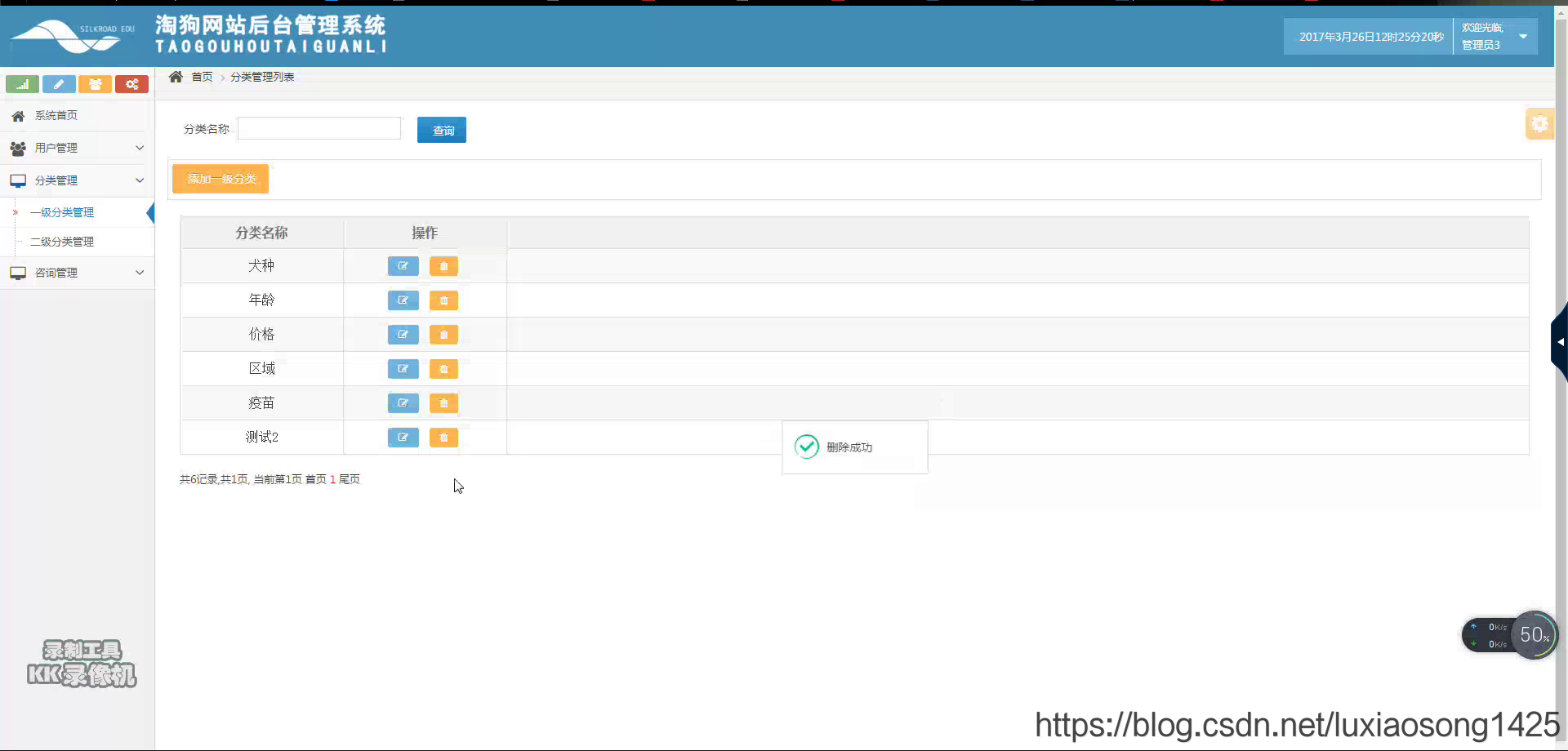
Task: Click 分类管理列表 in the breadcrumb
Action: pyautogui.click(x=262, y=77)
